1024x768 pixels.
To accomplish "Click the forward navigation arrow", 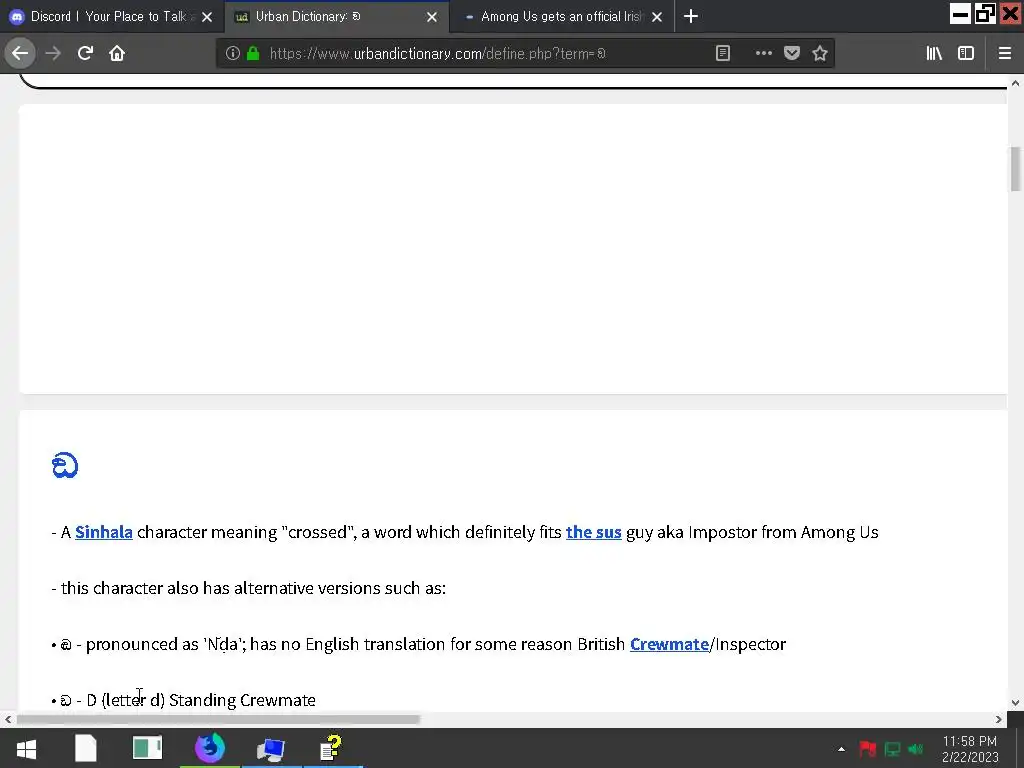I will (x=53, y=53).
